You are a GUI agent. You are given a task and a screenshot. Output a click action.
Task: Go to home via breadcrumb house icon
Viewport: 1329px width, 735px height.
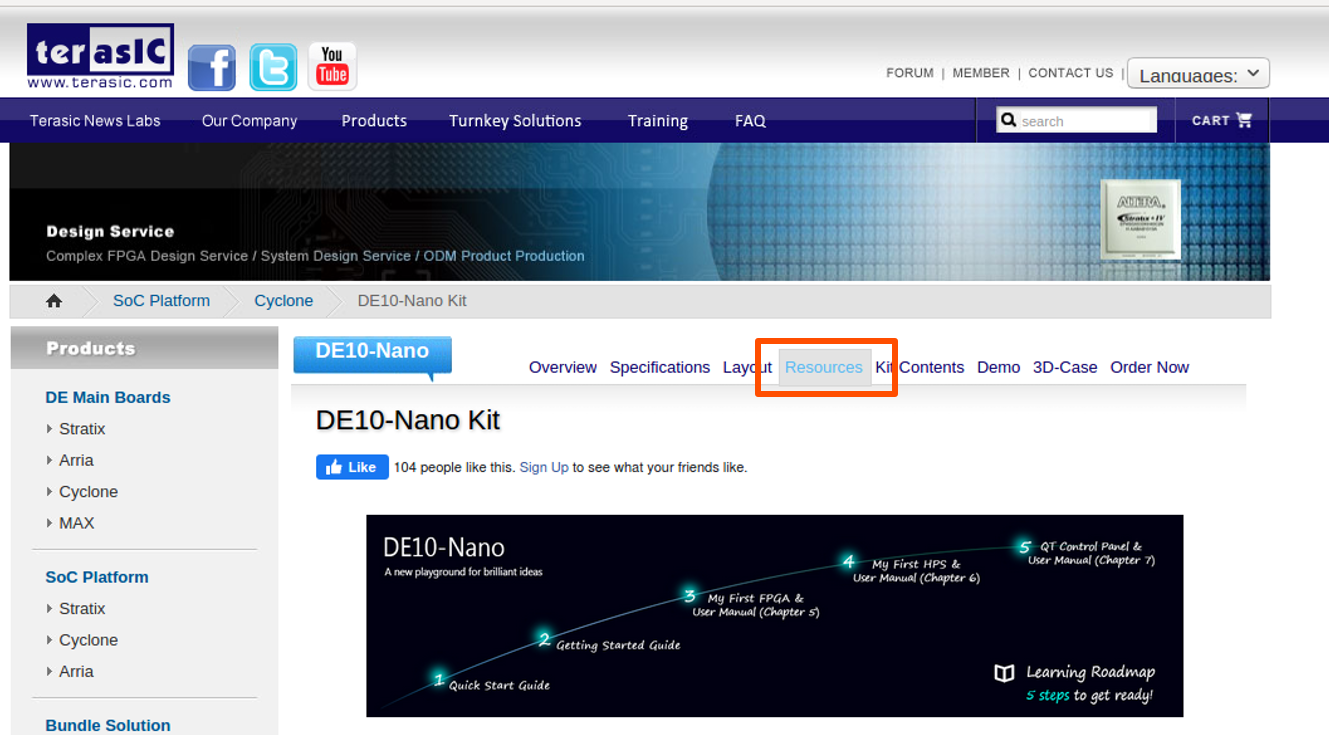[x=54, y=301]
